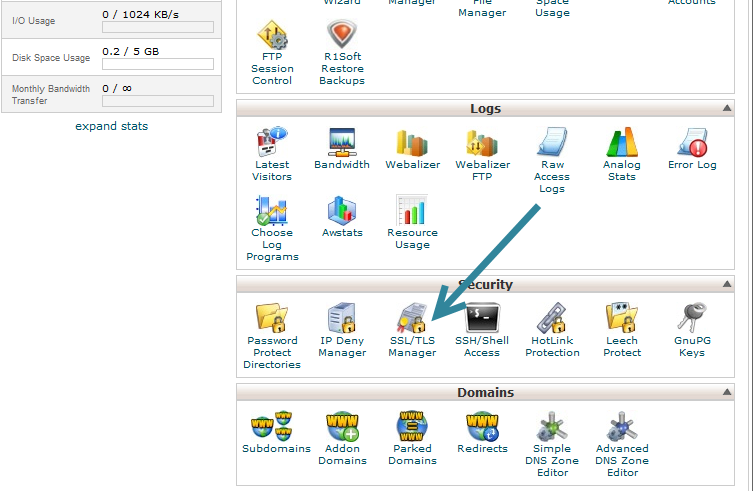Screen dimensions: 753x491
Task: Open HotLink Protection
Action: click(552, 319)
